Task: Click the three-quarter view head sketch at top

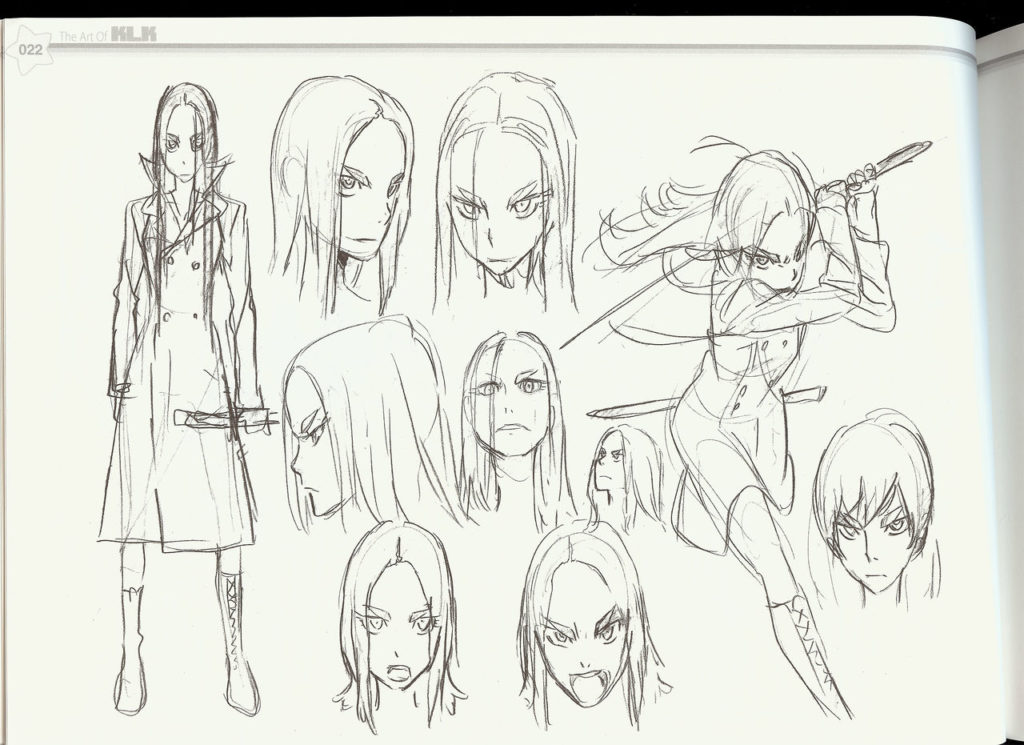Action: click(x=345, y=190)
